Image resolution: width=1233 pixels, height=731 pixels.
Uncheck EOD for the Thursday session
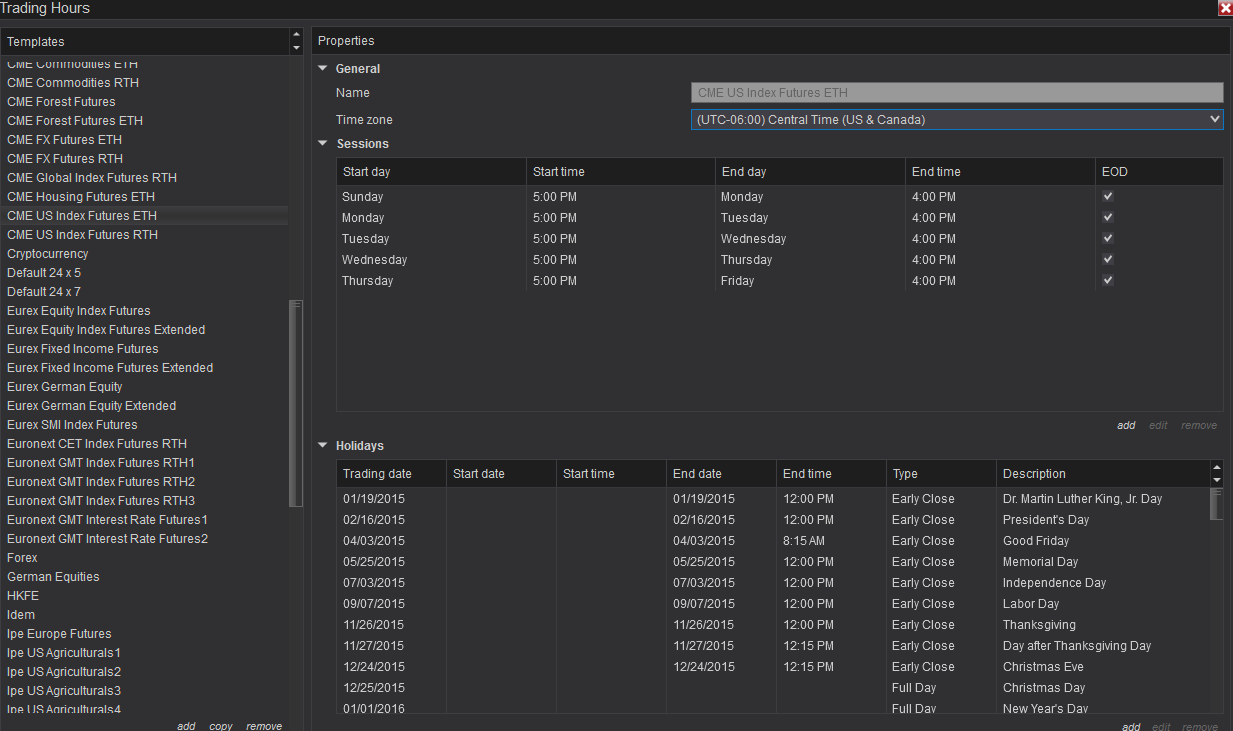click(1108, 281)
